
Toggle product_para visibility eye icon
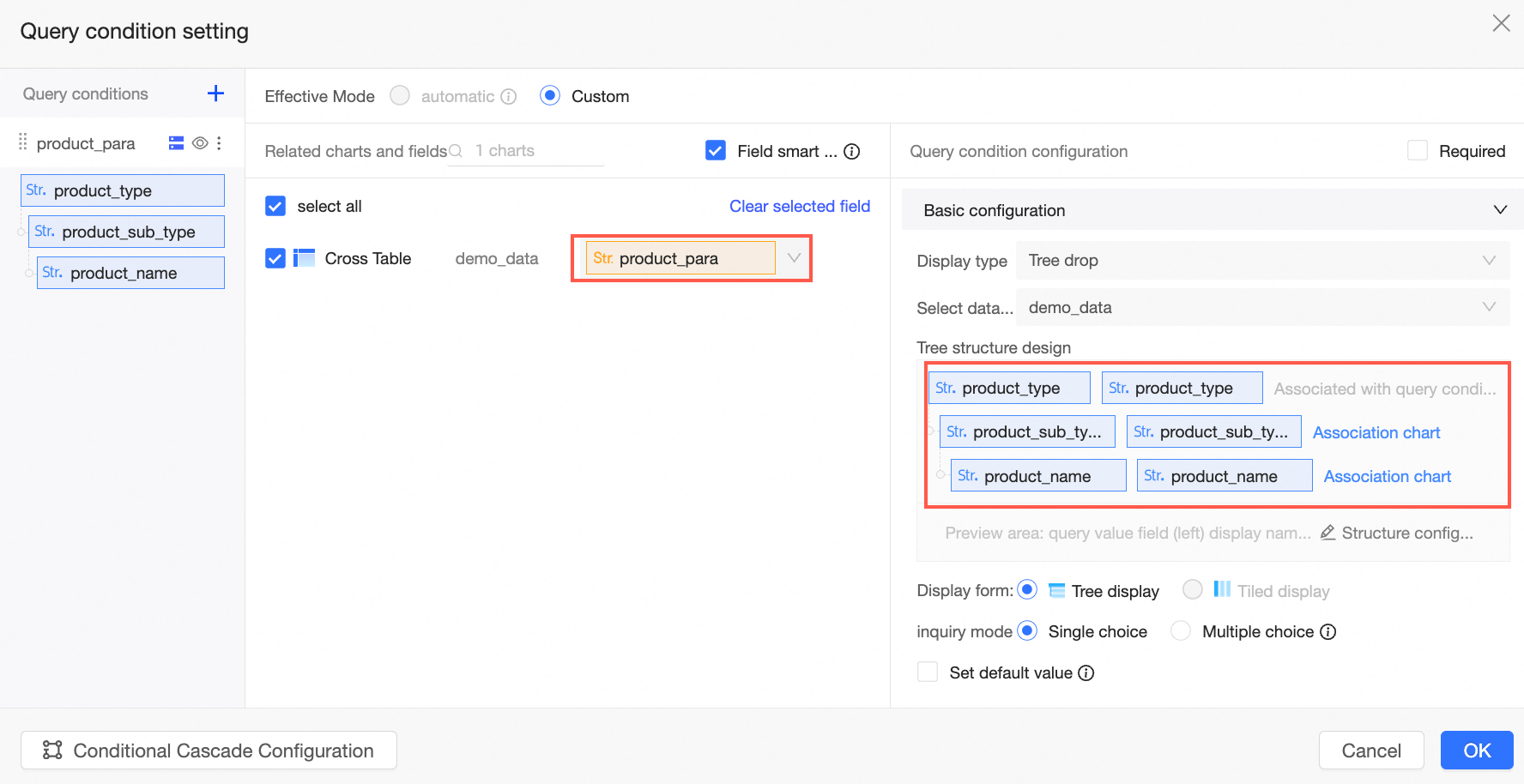coord(200,143)
